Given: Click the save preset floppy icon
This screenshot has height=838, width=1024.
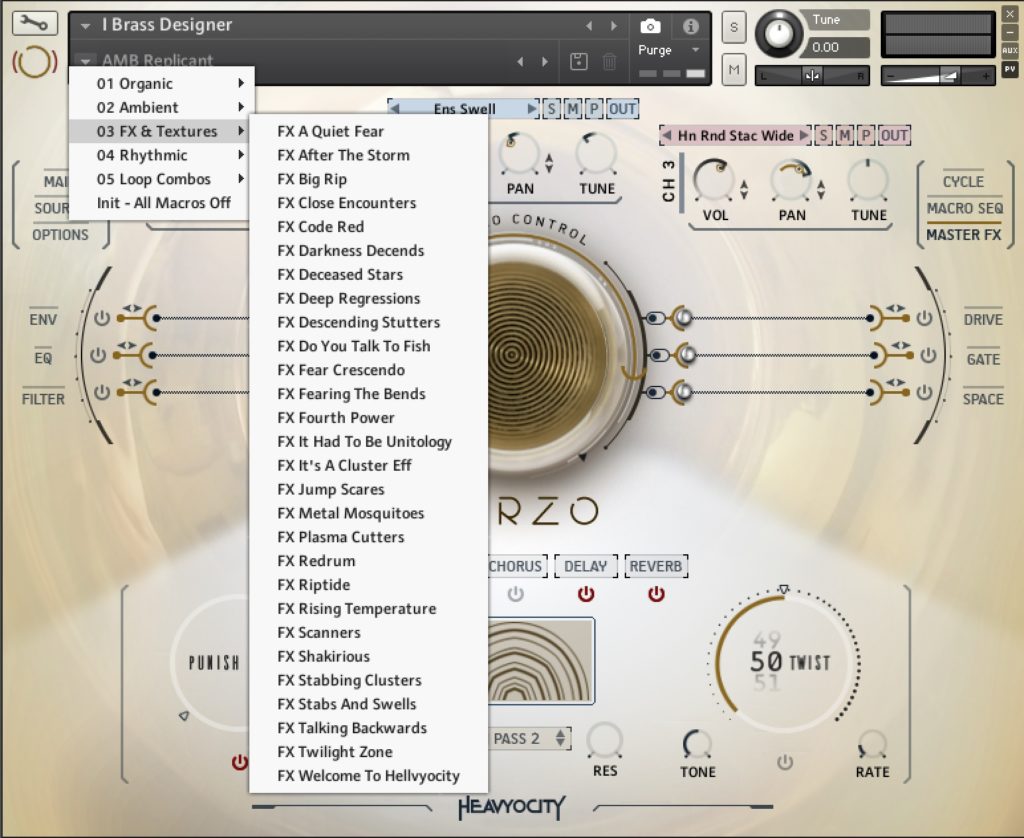Looking at the screenshot, I should coord(579,61).
